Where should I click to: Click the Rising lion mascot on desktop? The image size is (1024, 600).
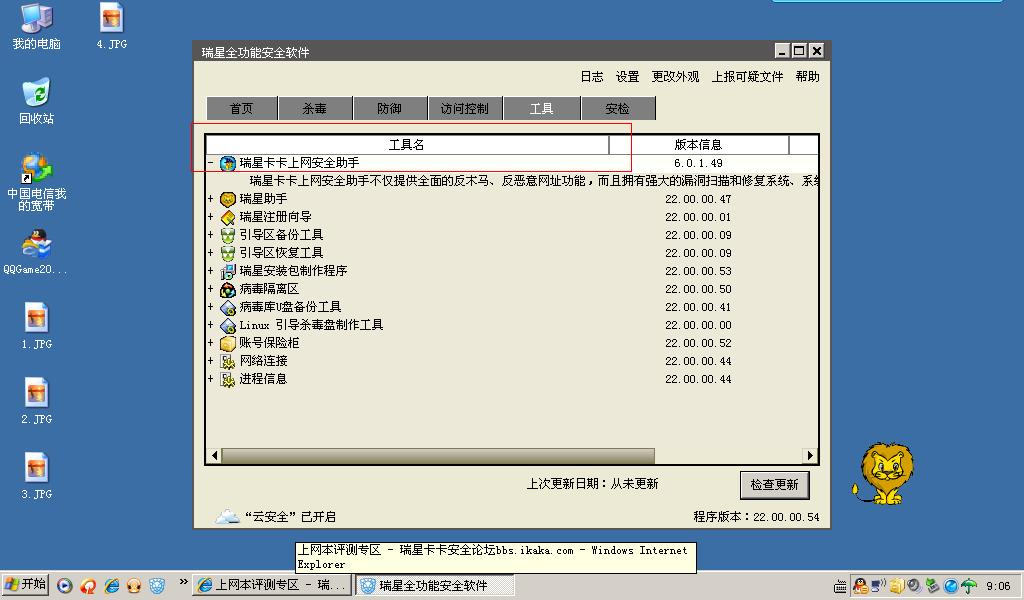tap(884, 474)
